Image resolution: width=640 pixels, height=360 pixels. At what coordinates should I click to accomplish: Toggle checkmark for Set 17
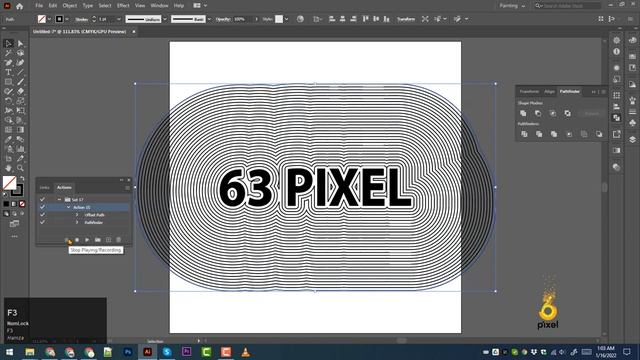click(42, 200)
